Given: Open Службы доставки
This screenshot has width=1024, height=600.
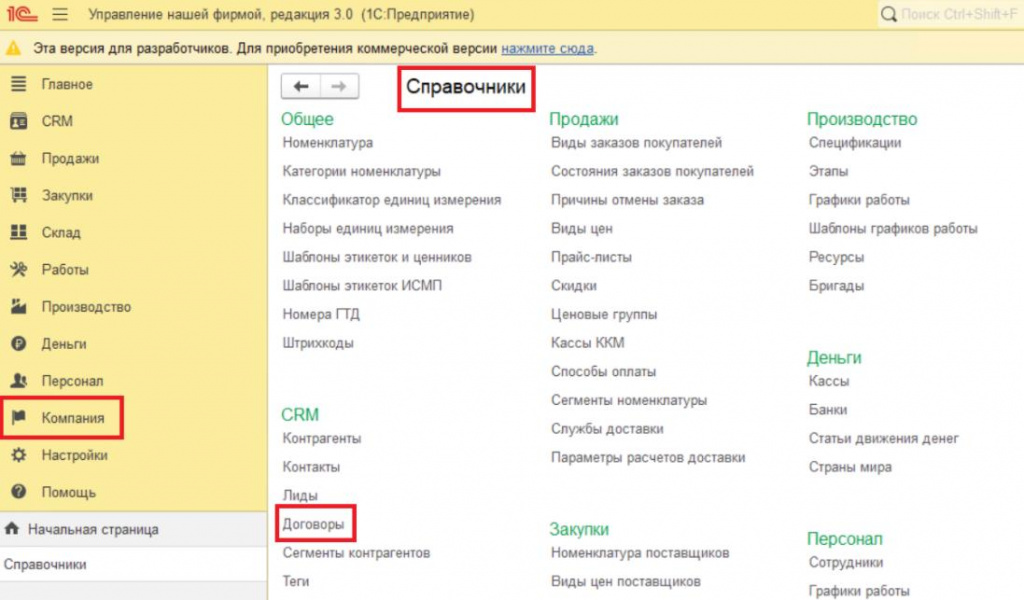Looking at the screenshot, I should pyautogui.click(x=607, y=429).
